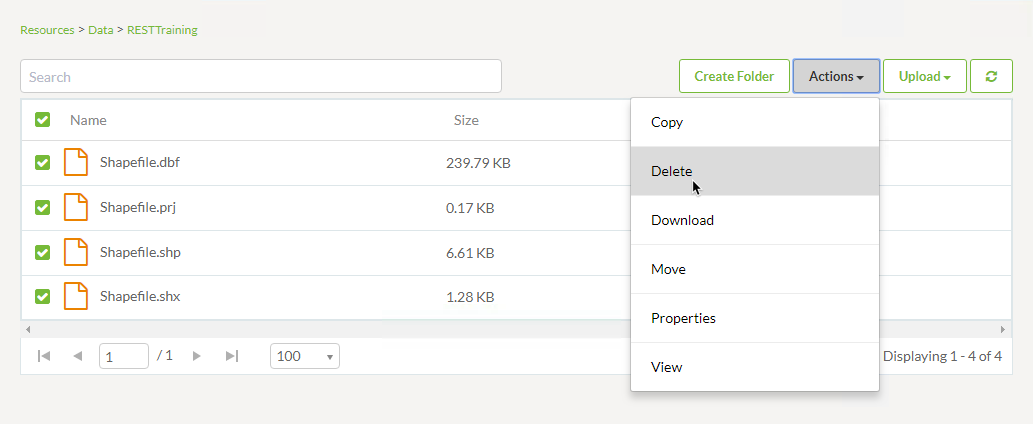This screenshot has height=424, width=1033.
Task: Click the refresh icon button
Action: (991, 76)
